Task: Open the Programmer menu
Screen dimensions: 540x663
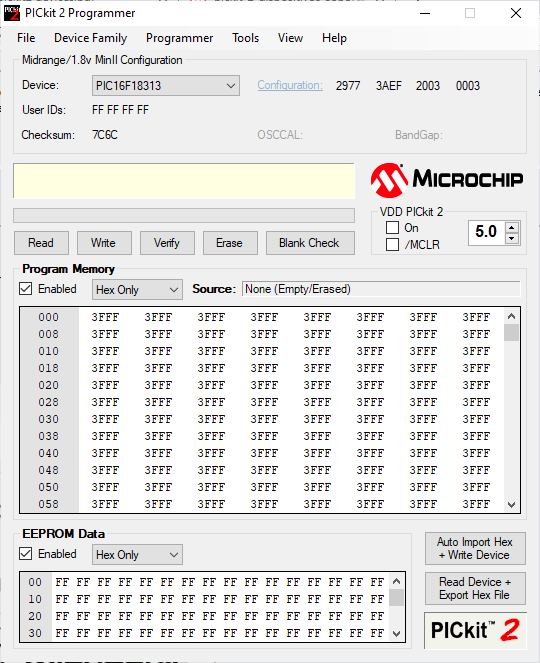Action: click(x=179, y=38)
